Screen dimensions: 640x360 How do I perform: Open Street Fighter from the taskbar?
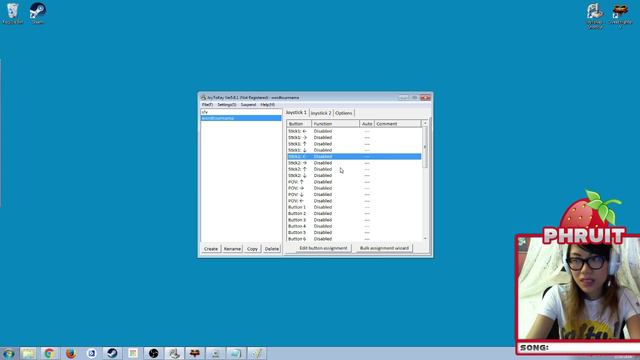click(195, 353)
